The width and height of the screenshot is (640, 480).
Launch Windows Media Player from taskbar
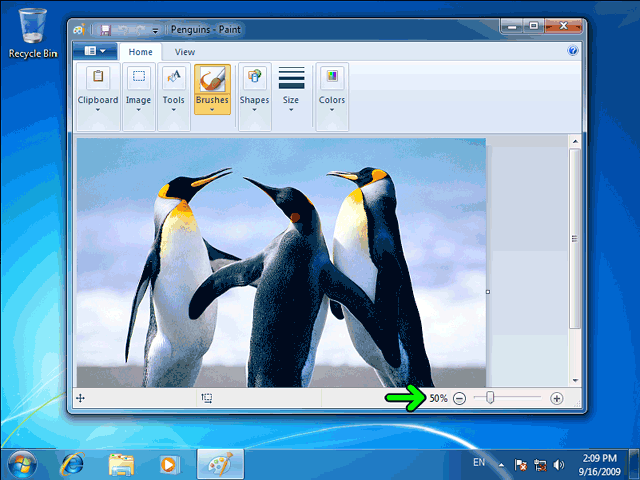coord(168,464)
